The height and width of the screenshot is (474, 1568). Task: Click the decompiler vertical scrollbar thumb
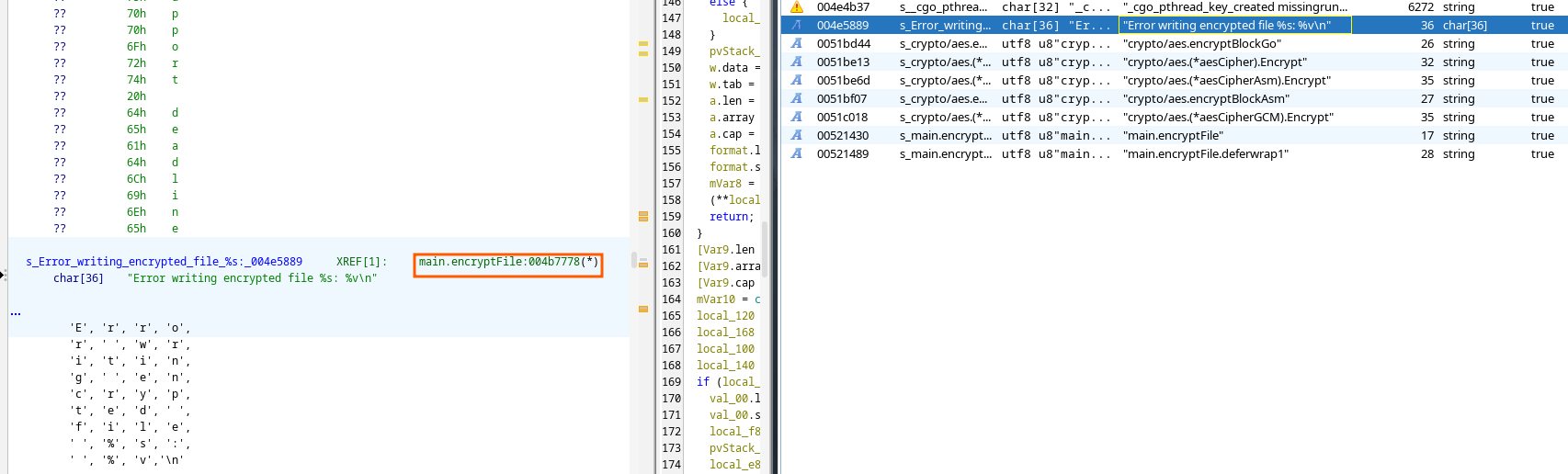[x=765, y=247]
